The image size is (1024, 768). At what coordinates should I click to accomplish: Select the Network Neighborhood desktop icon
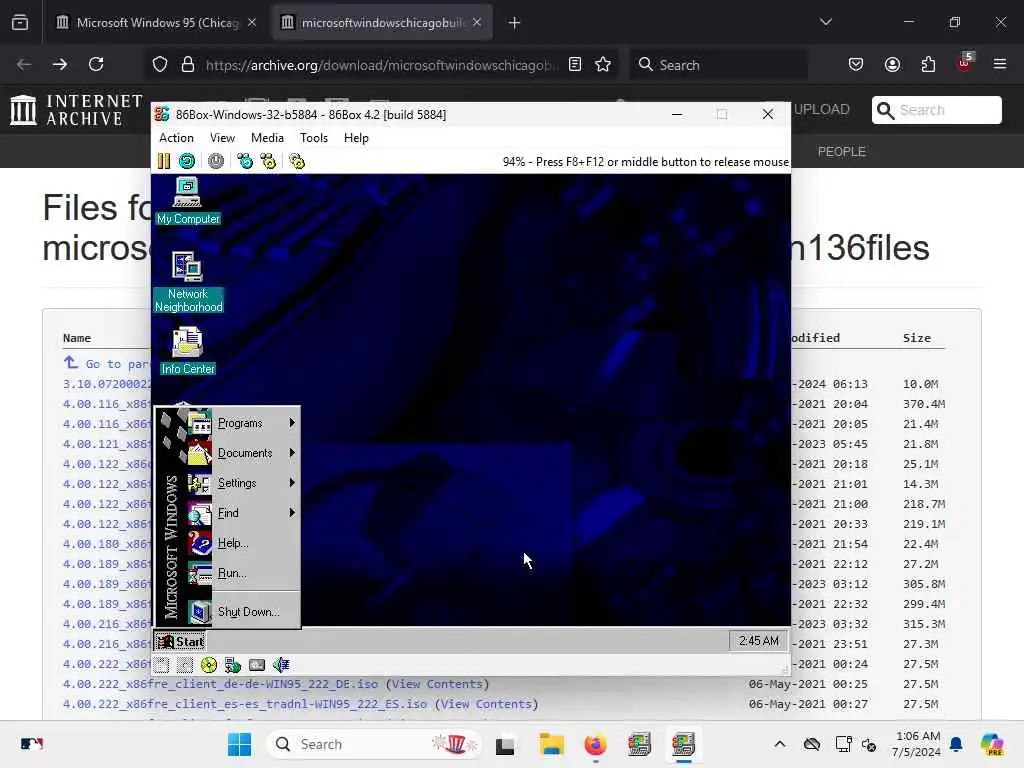coord(188,282)
